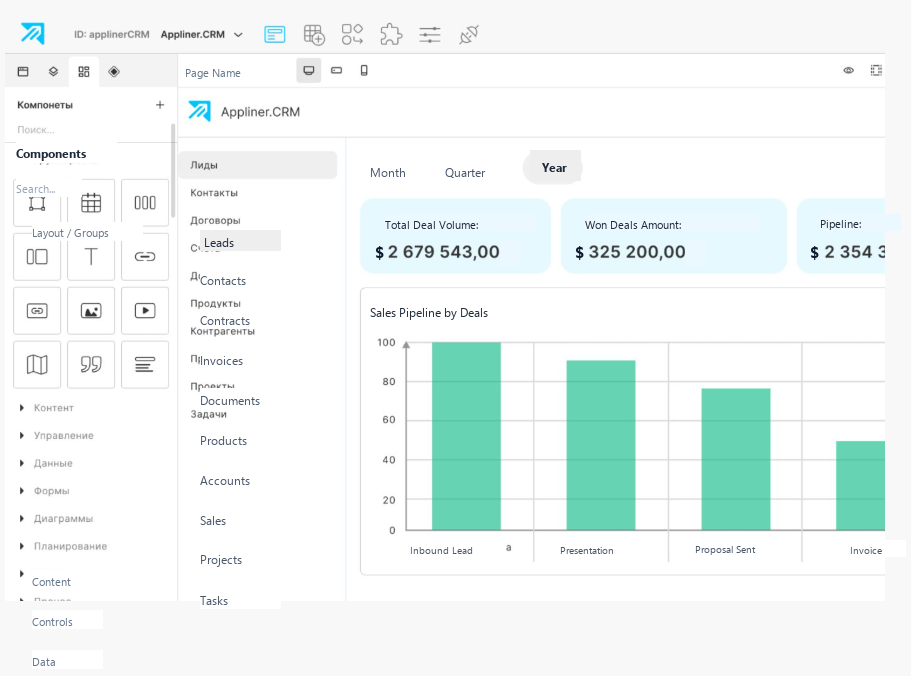
Task: Click the Won Deals Amount card
Action: coord(674,236)
